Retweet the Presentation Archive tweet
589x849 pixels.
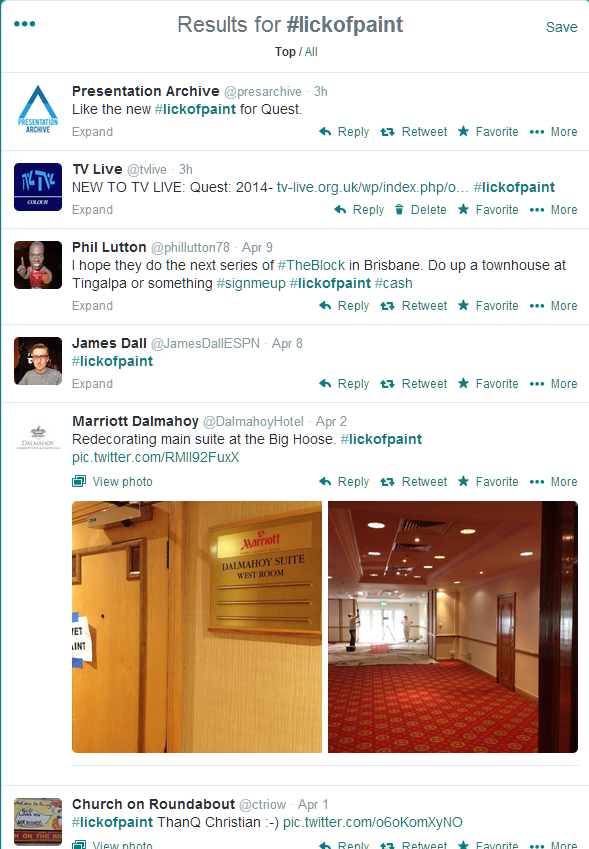(x=414, y=132)
